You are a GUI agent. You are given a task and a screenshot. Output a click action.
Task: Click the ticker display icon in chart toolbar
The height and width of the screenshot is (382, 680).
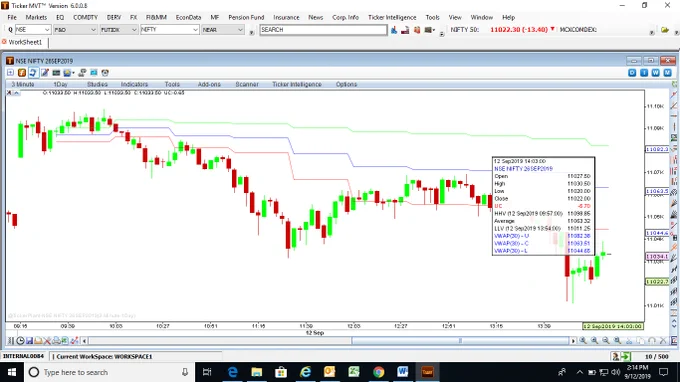[56, 72]
